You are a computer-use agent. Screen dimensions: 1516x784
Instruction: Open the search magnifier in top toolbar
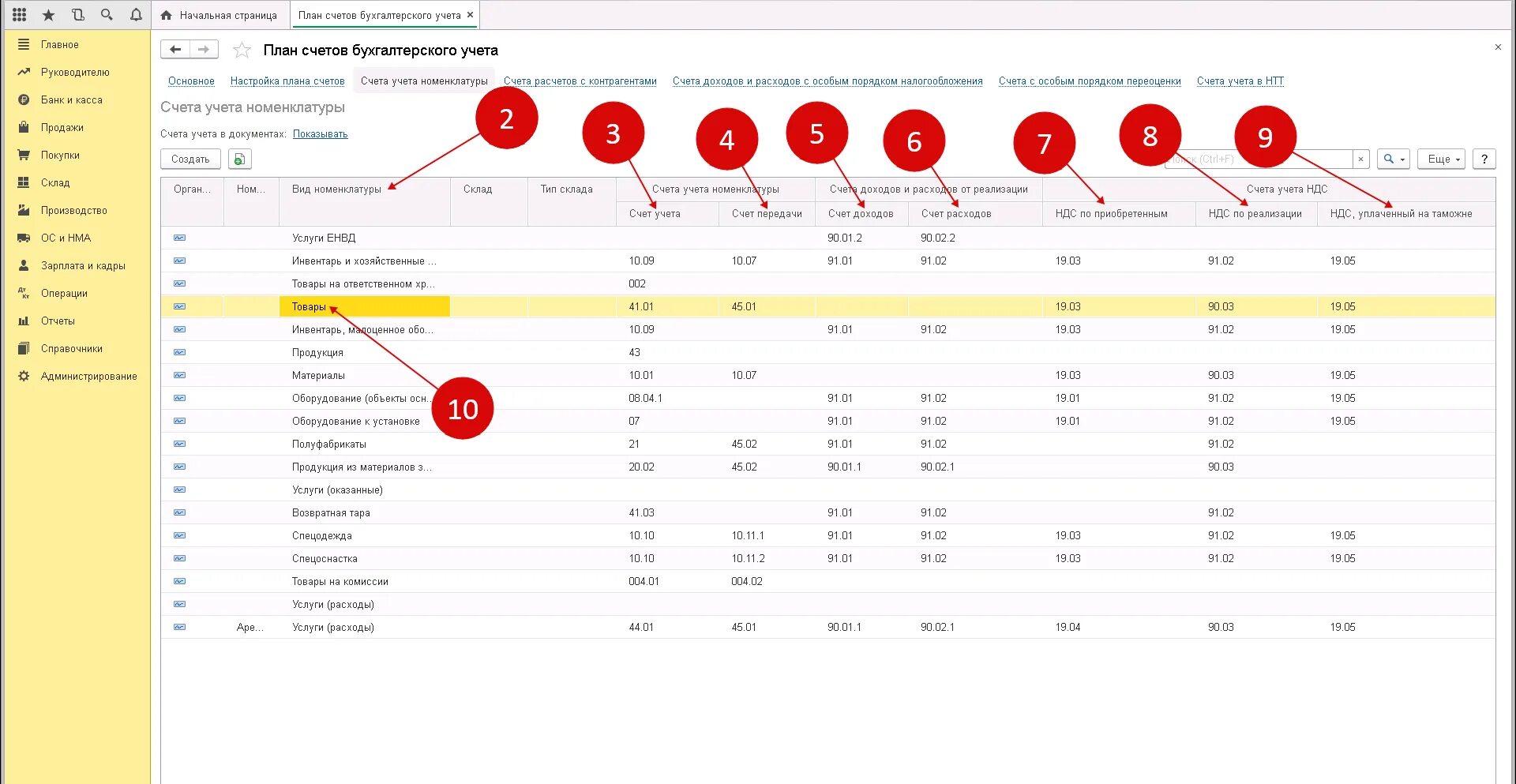tap(107, 14)
